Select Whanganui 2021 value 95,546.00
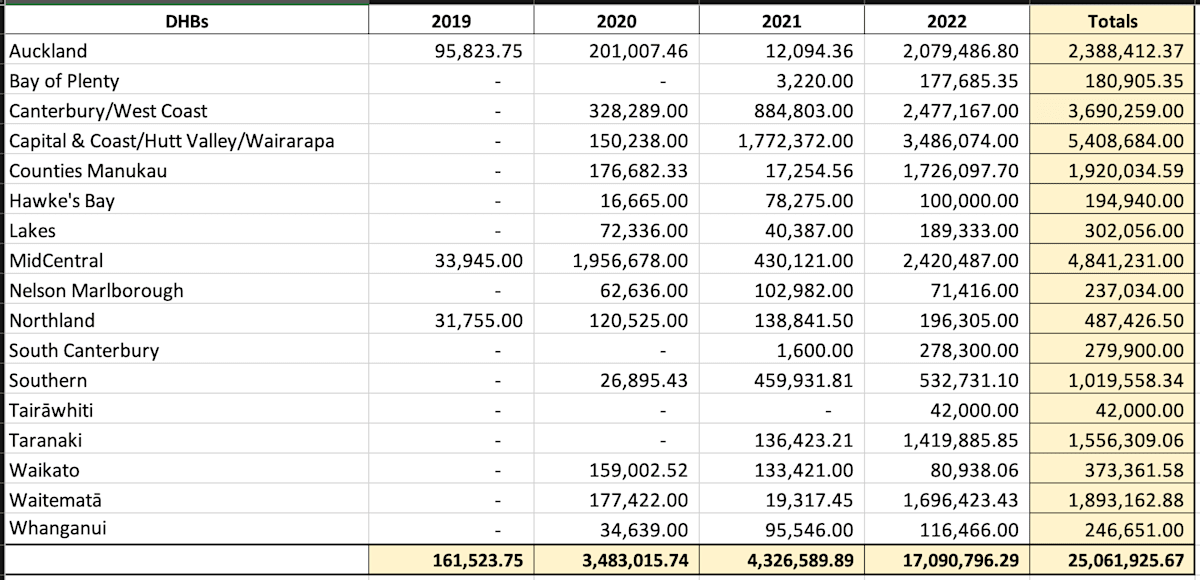This screenshot has height=580, width=1200. (810, 531)
